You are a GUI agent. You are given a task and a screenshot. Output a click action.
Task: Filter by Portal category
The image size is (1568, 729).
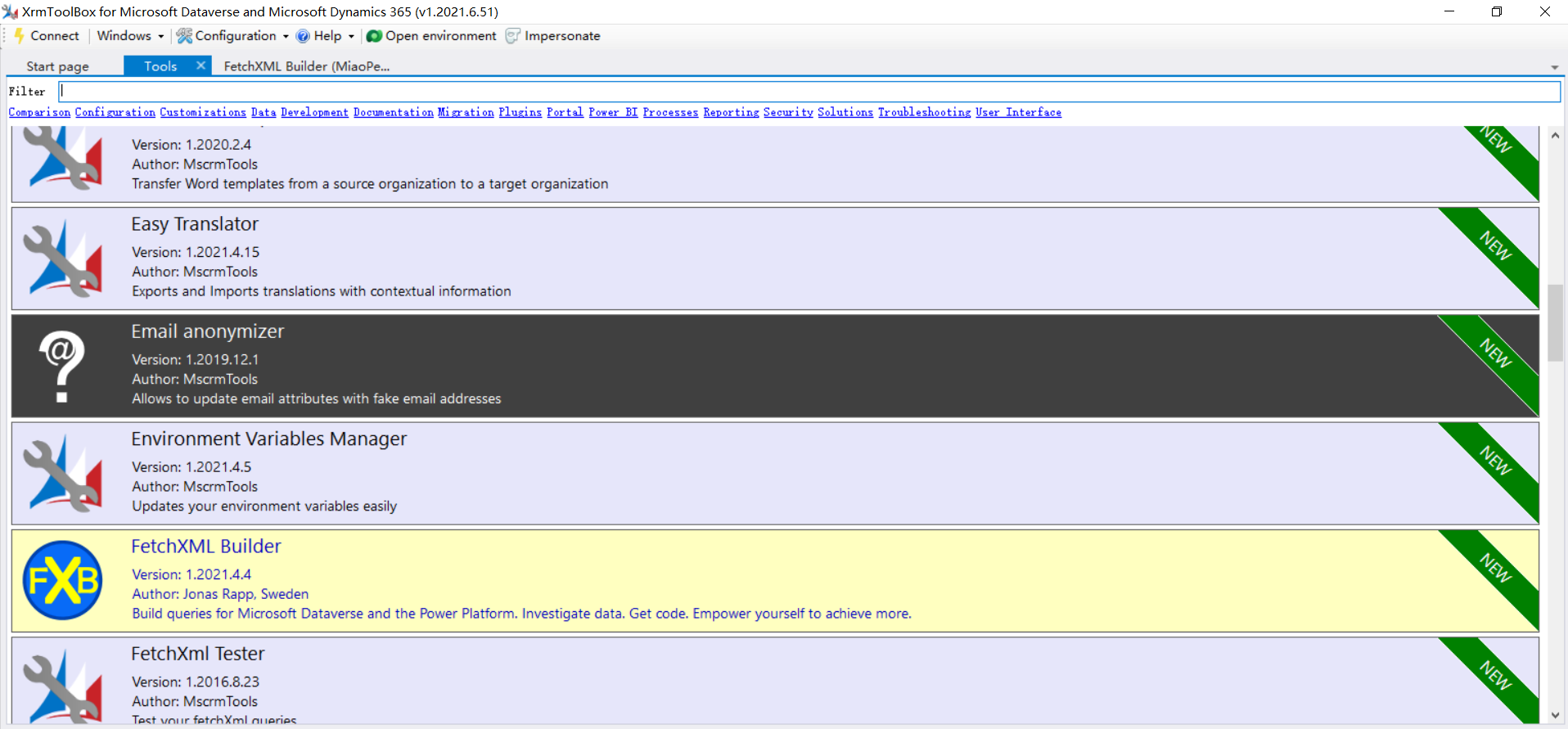coord(565,112)
